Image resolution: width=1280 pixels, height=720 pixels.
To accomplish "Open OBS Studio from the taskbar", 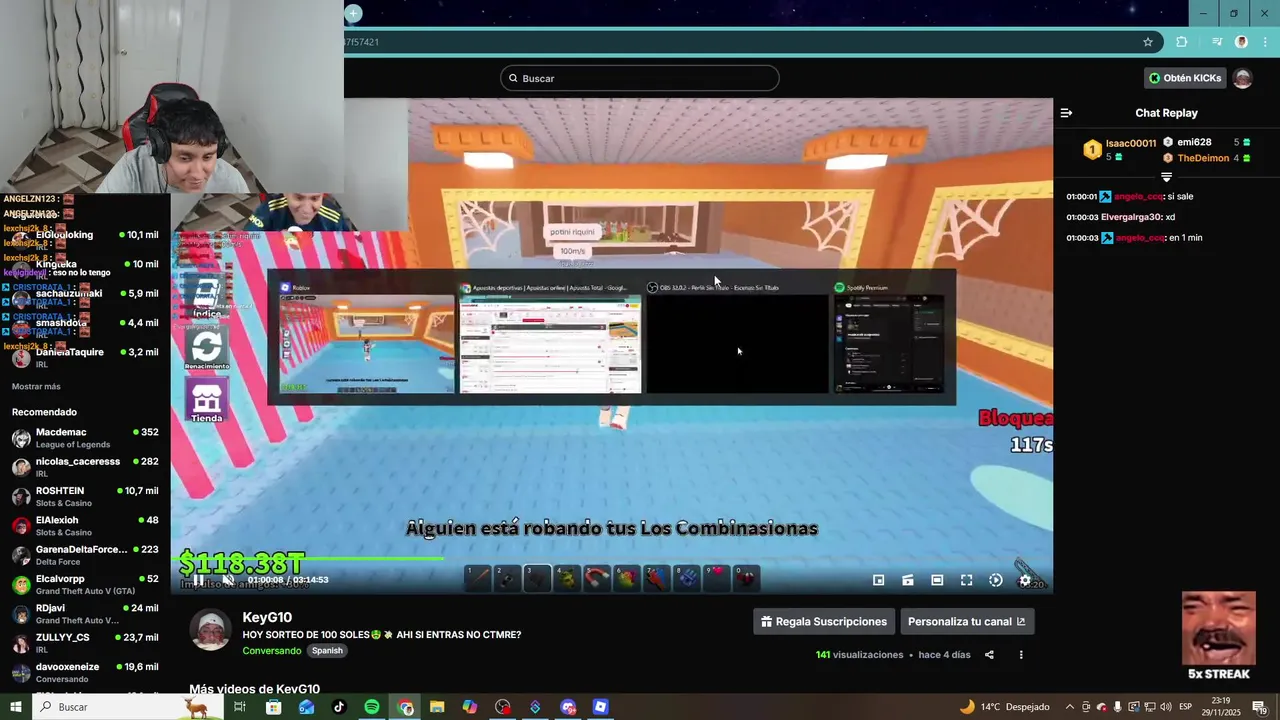I will click(x=502, y=707).
